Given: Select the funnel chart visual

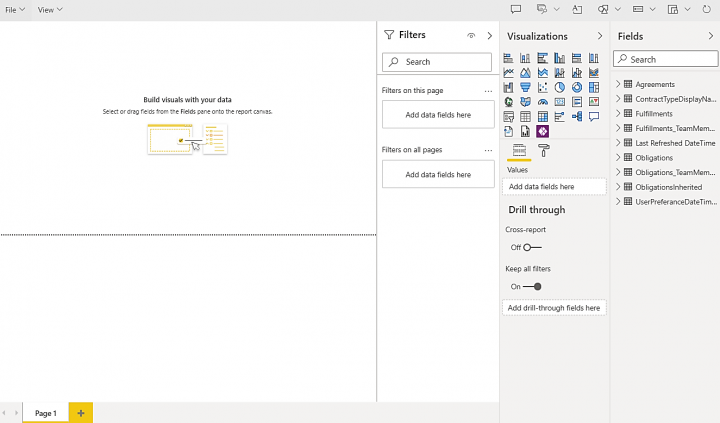Looking at the screenshot, I should pos(525,87).
